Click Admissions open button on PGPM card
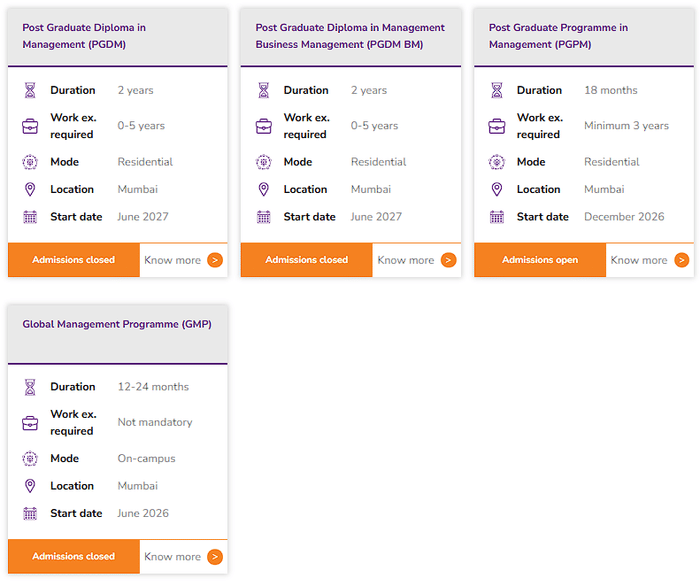Image resolution: width=700 pixels, height=586 pixels. coord(540,260)
